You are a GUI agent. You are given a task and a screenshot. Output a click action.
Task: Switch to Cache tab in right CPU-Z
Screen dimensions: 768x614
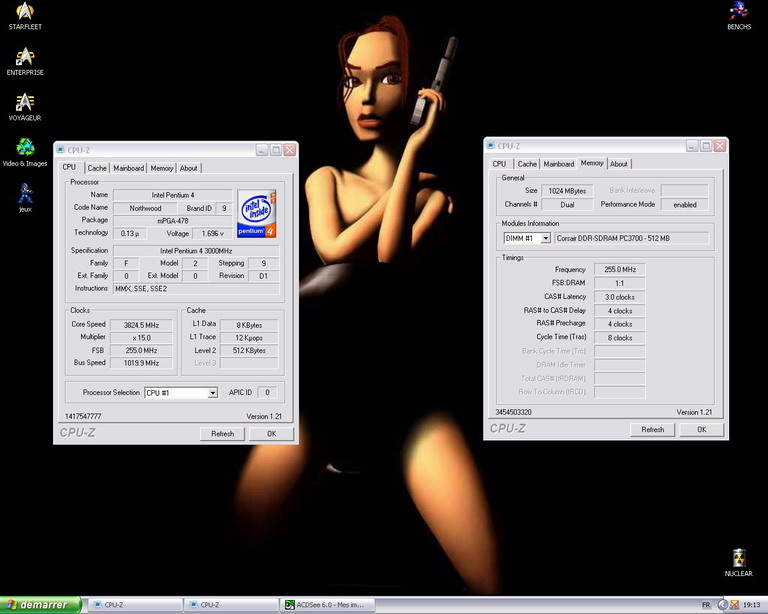[x=527, y=164]
